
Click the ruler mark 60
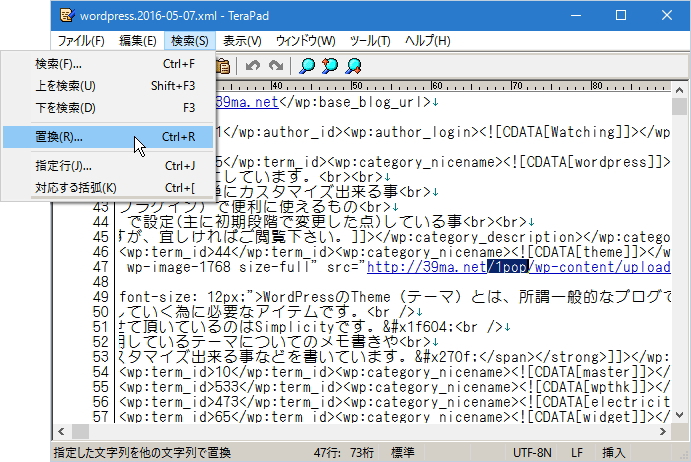tap(437, 86)
